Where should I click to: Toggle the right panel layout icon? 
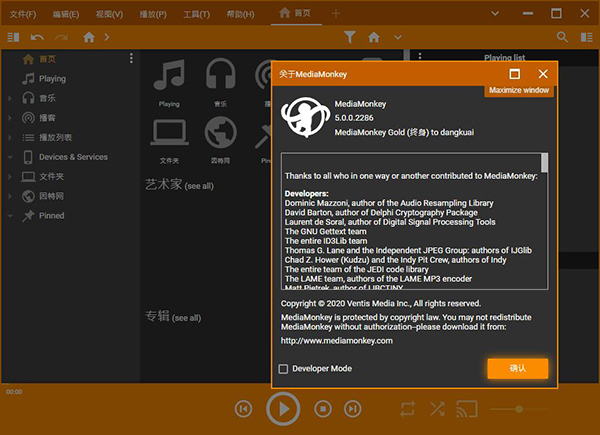pos(587,37)
